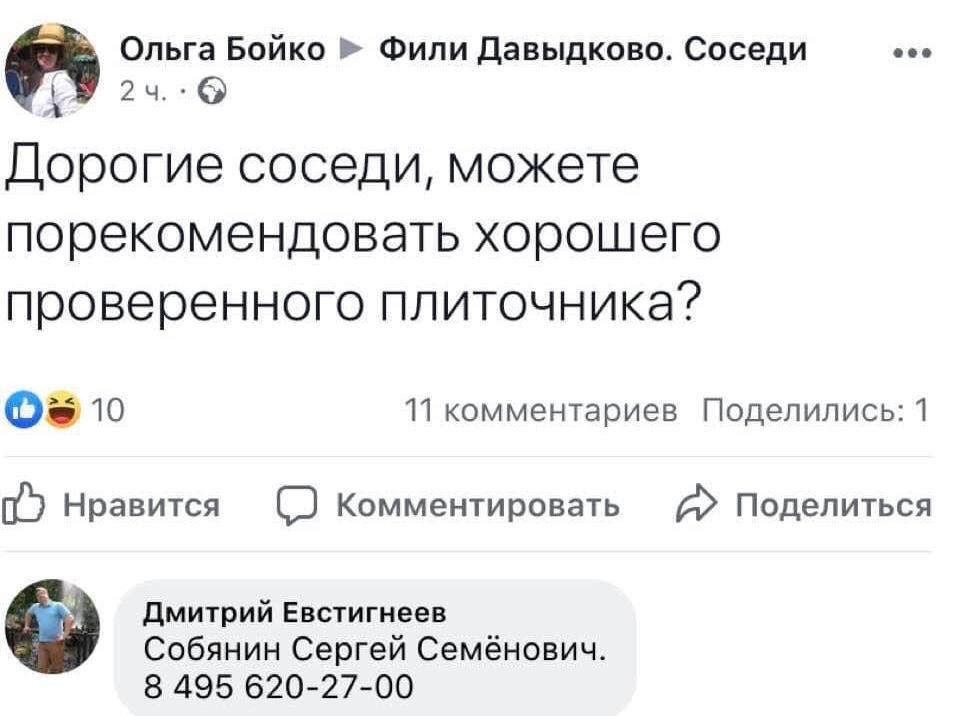Click the share arrow icon beside Поделиться

[696, 506]
